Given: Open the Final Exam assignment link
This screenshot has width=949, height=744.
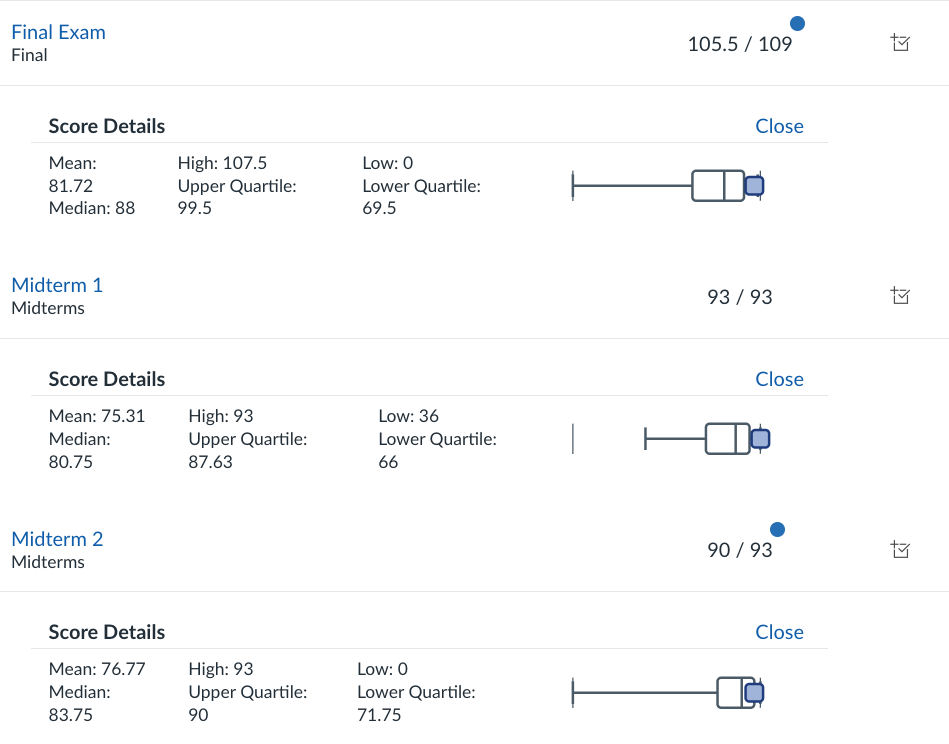Looking at the screenshot, I should (58, 32).
